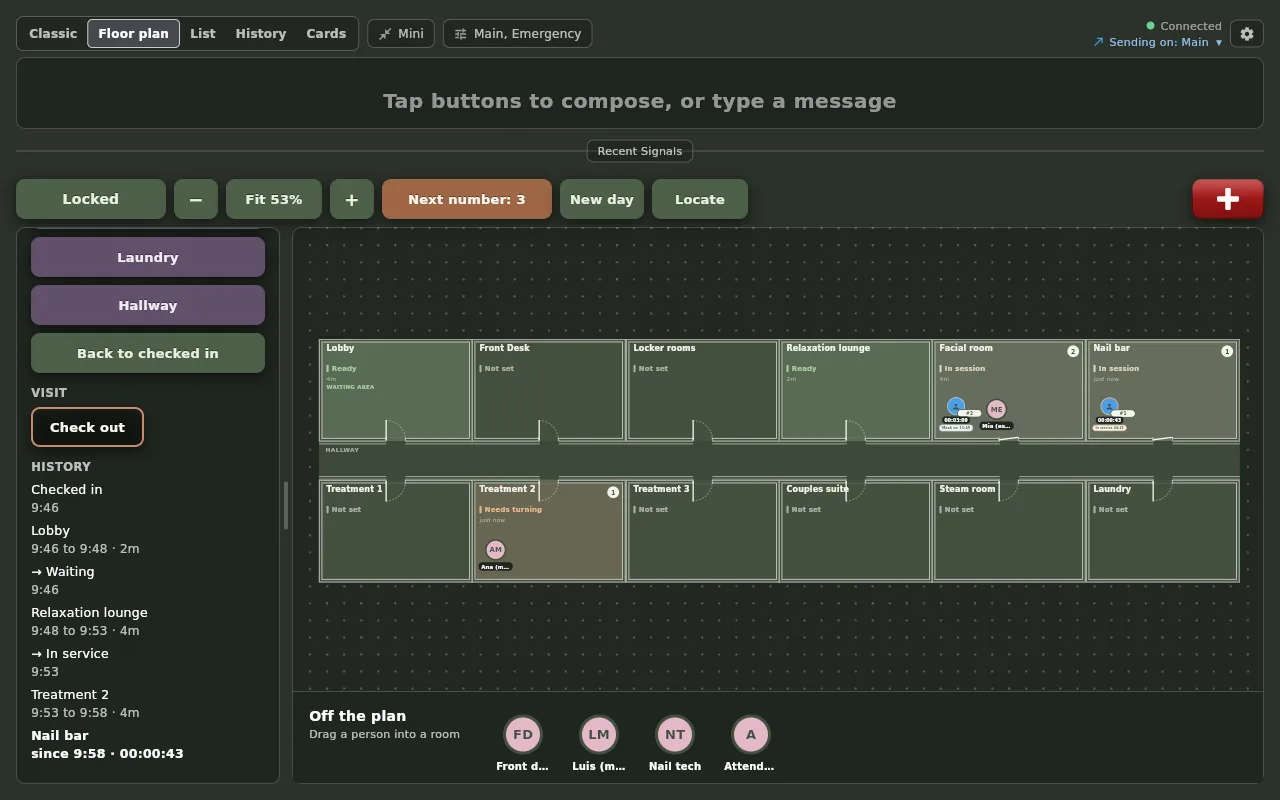Zoom in with the plus button

(352, 199)
